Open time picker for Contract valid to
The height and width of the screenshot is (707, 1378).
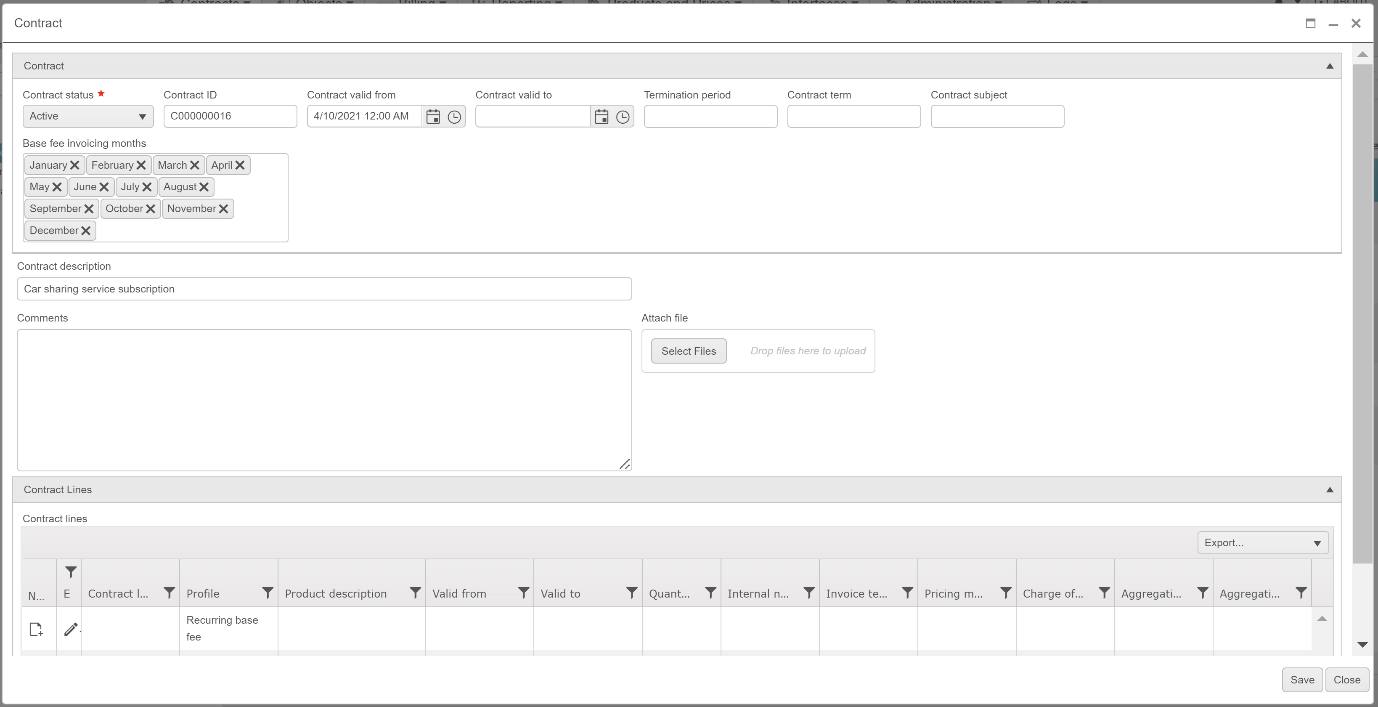pos(623,117)
